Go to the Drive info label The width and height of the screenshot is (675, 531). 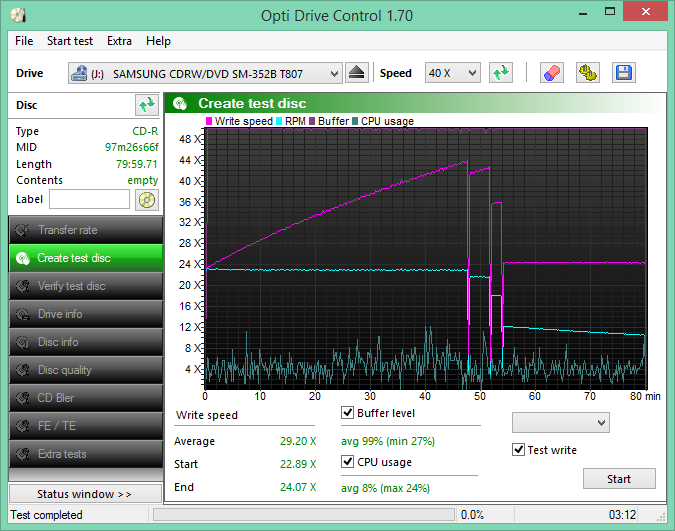60,314
